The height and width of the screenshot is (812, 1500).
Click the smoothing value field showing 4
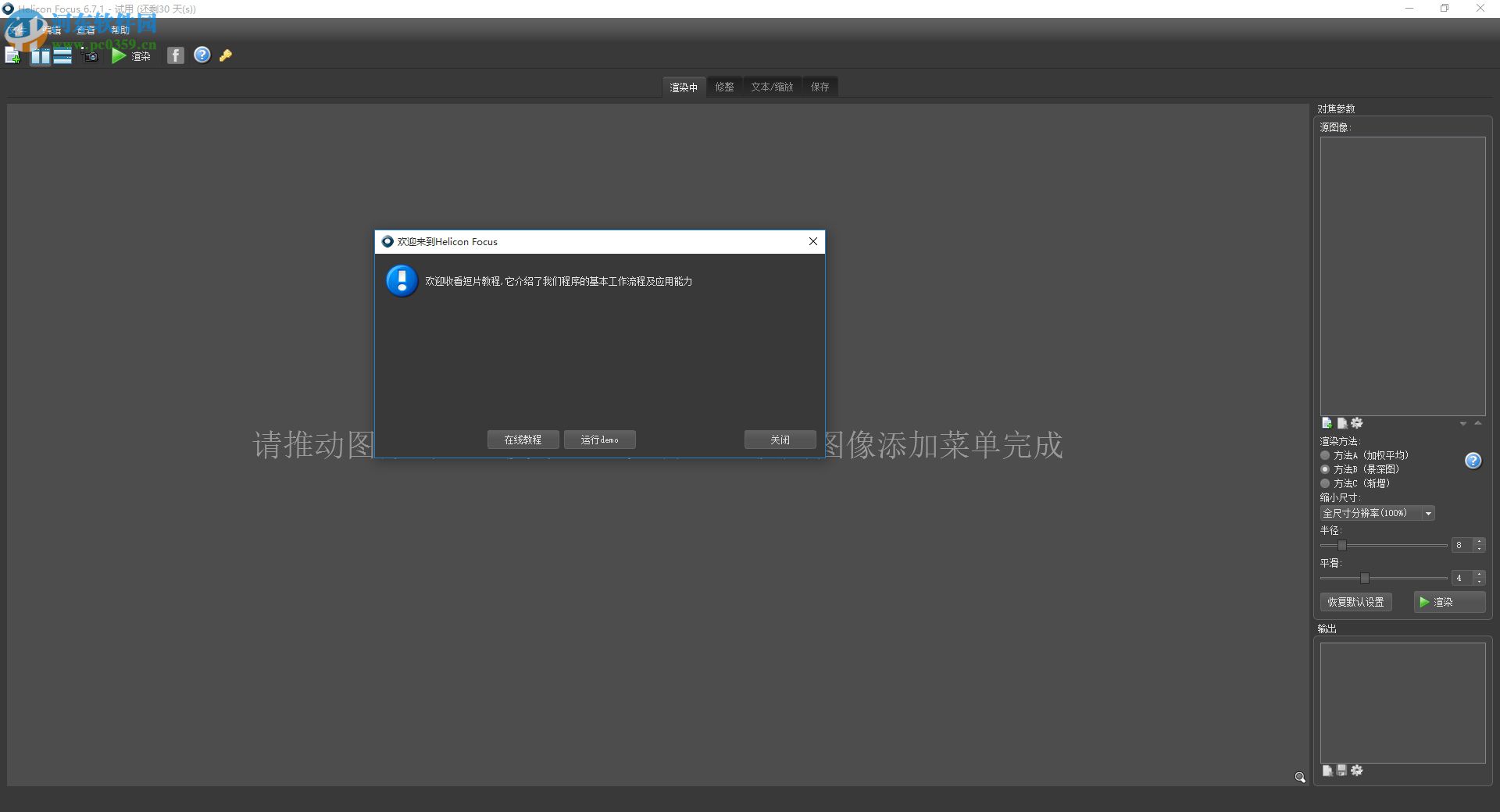pos(1462,578)
